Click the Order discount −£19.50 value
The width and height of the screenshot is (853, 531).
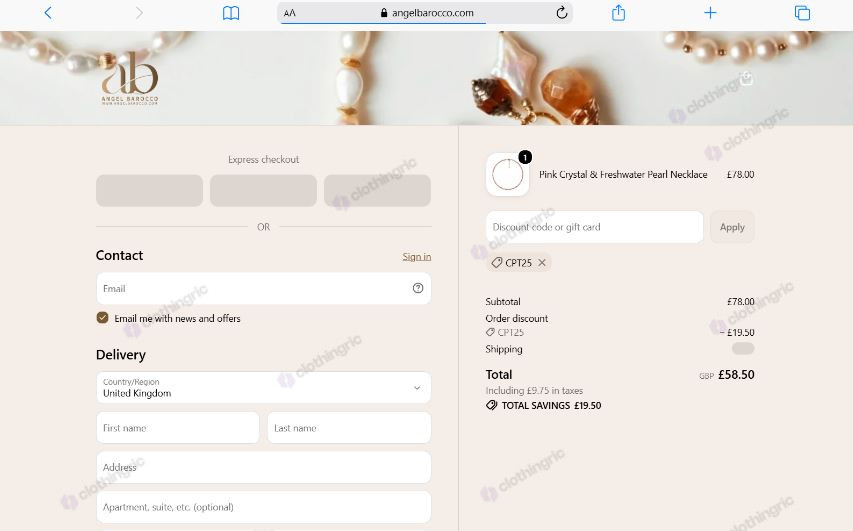click(x=737, y=332)
